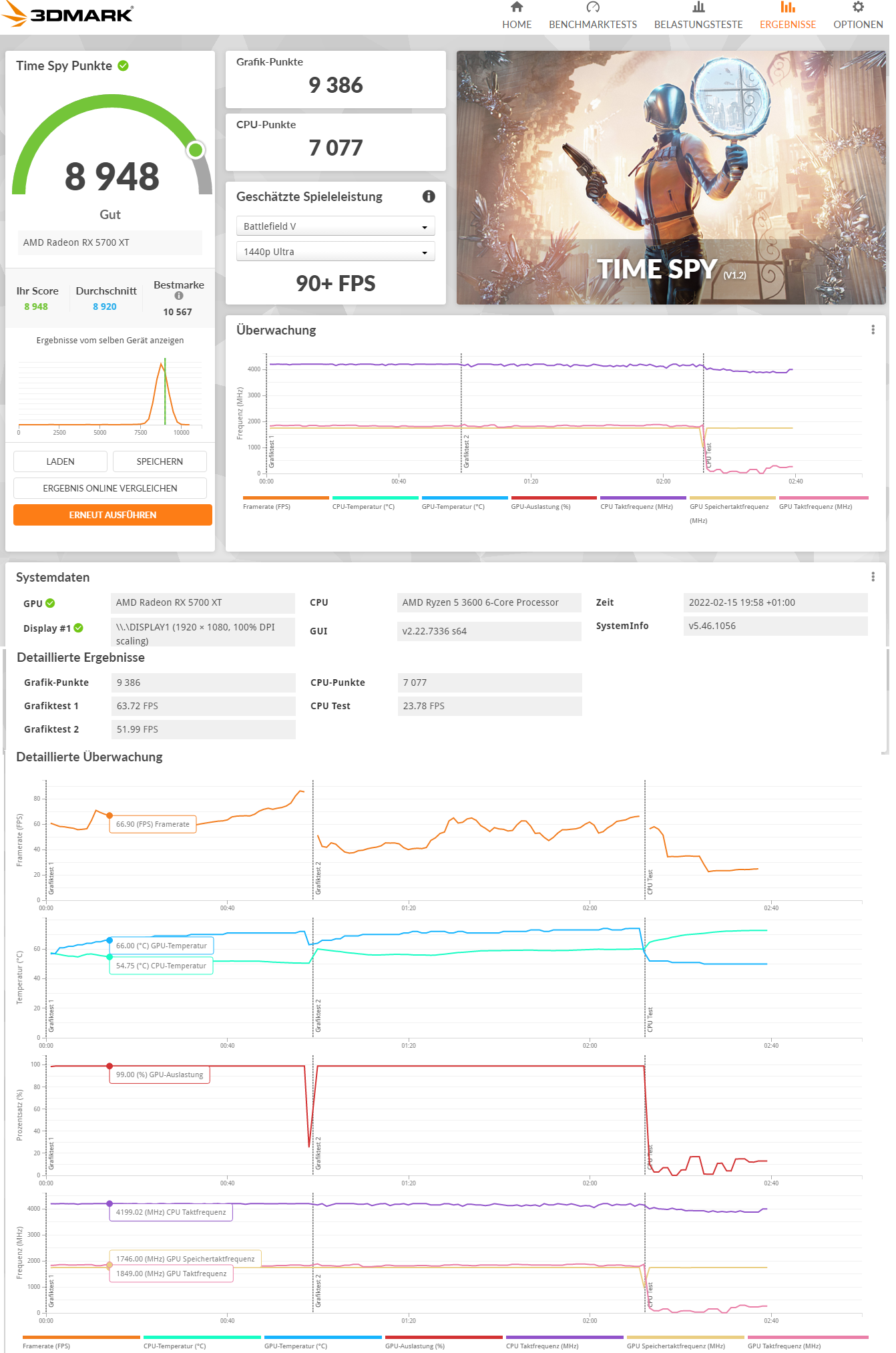Toggle CPU Taktfrequenz legend in Überwachung panel

pyautogui.click(x=643, y=504)
